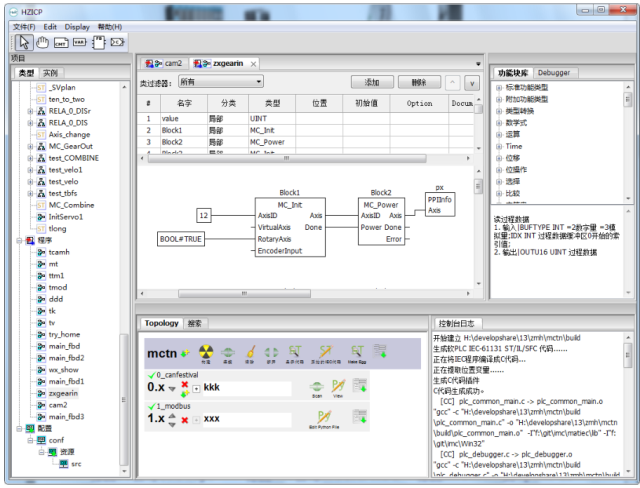The height and width of the screenshot is (488, 640).
Task: Toggle the 1_modbus green checkmark
Action: click(x=150, y=406)
